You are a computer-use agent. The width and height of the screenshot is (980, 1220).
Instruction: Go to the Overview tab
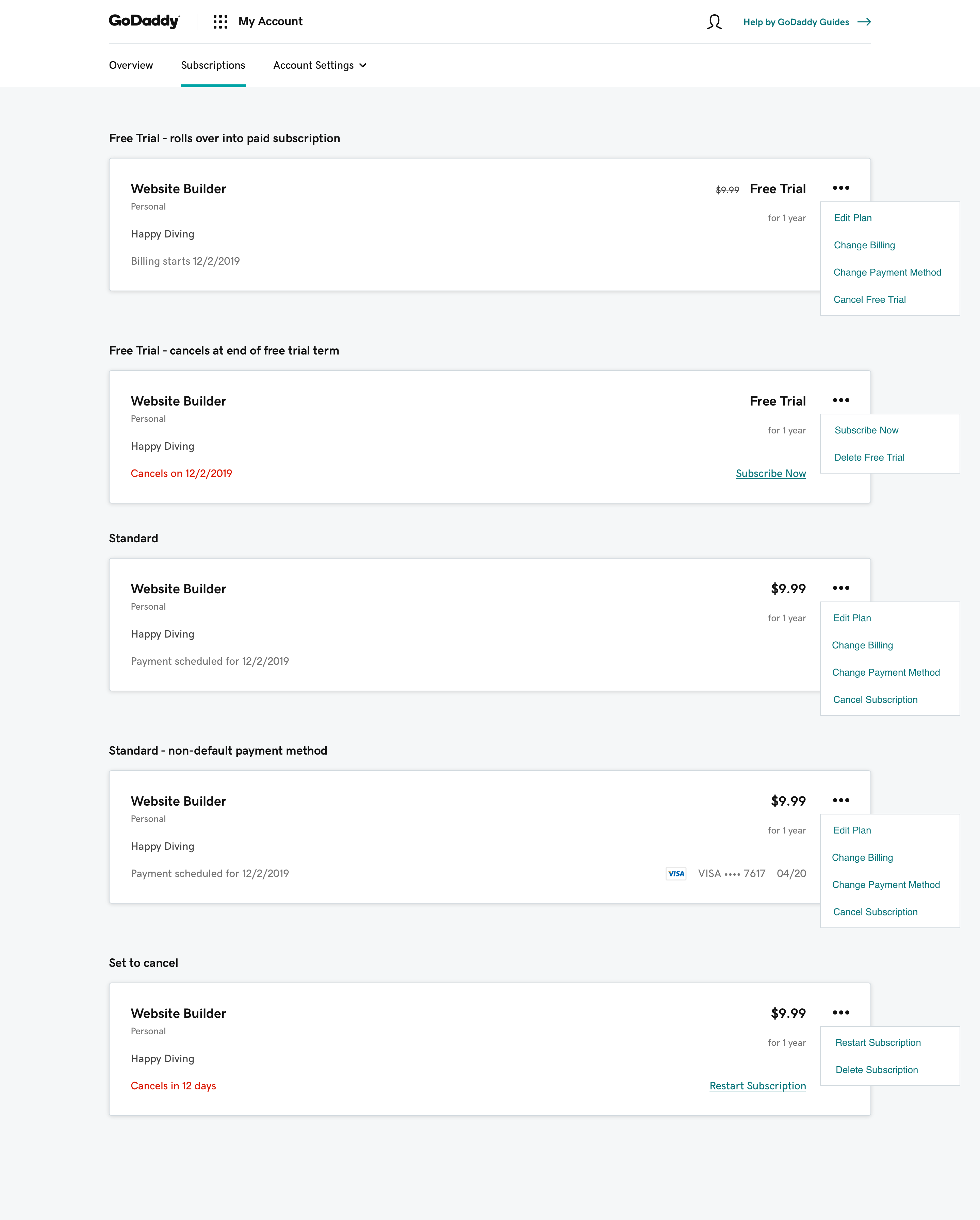[x=131, y=66]
